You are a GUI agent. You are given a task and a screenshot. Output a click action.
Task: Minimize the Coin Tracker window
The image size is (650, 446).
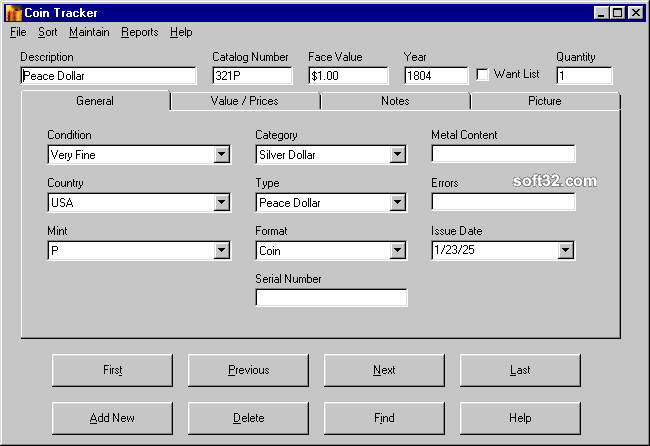point(601,13)
